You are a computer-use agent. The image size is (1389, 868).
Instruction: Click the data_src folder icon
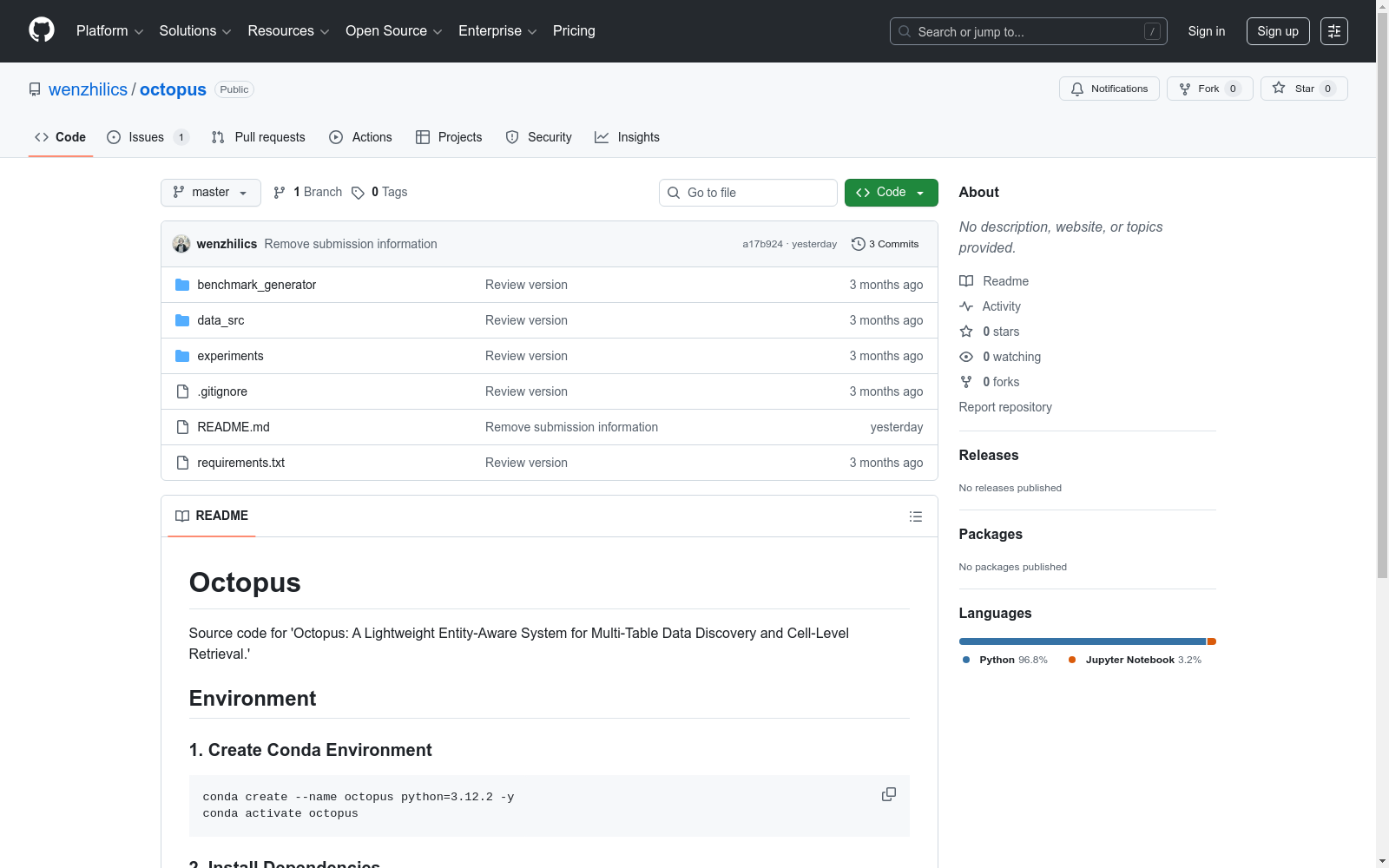click(x=182, y=320)
